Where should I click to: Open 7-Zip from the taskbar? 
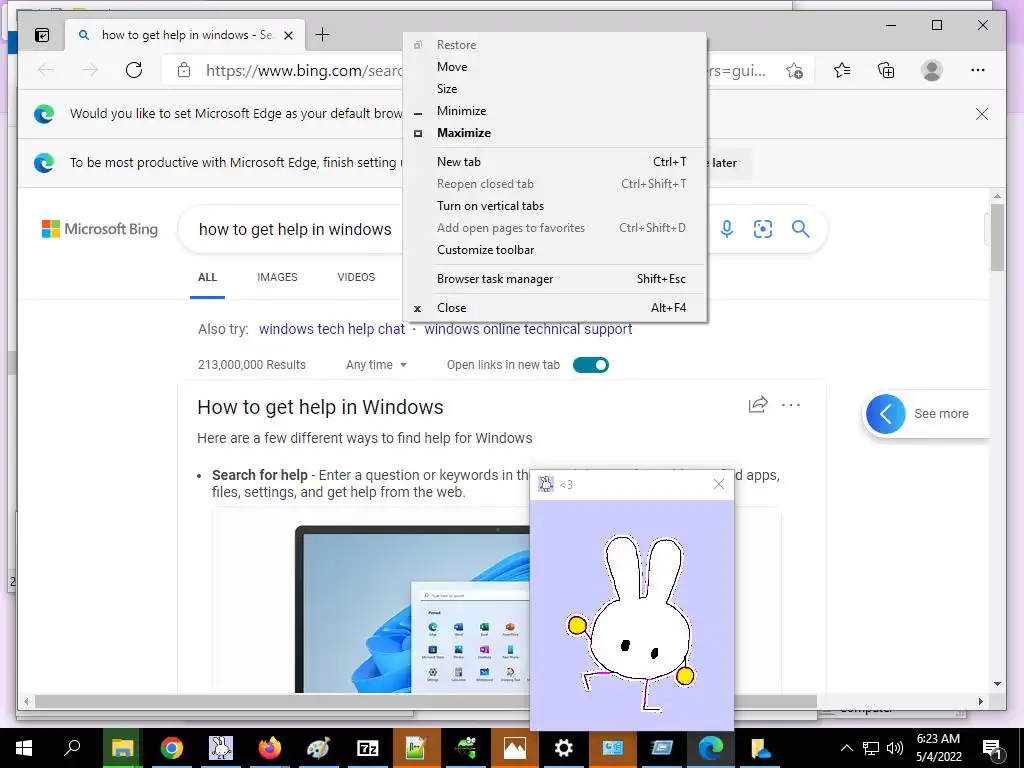point(368,748)
